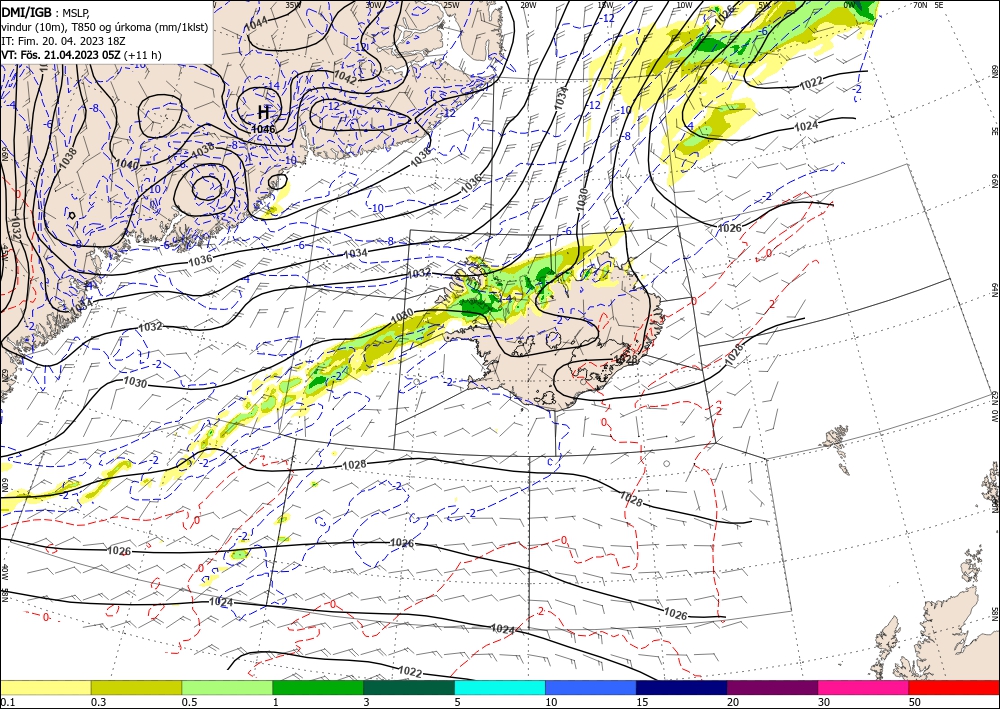Click the 70N label along the top edge
The width and height of the screenshot is (1000, 709).
(920, 5)
